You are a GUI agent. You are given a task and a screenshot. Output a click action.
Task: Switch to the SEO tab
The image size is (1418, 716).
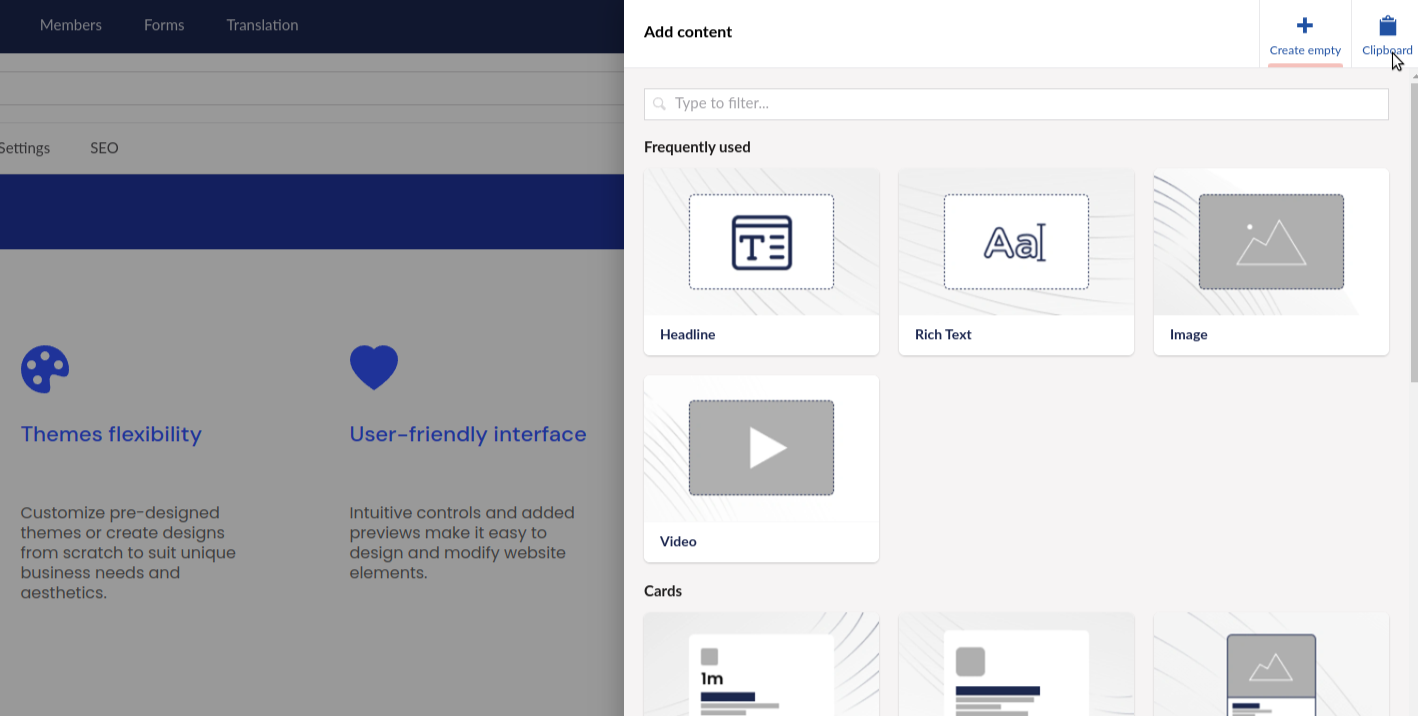click(x=104, y=148)
